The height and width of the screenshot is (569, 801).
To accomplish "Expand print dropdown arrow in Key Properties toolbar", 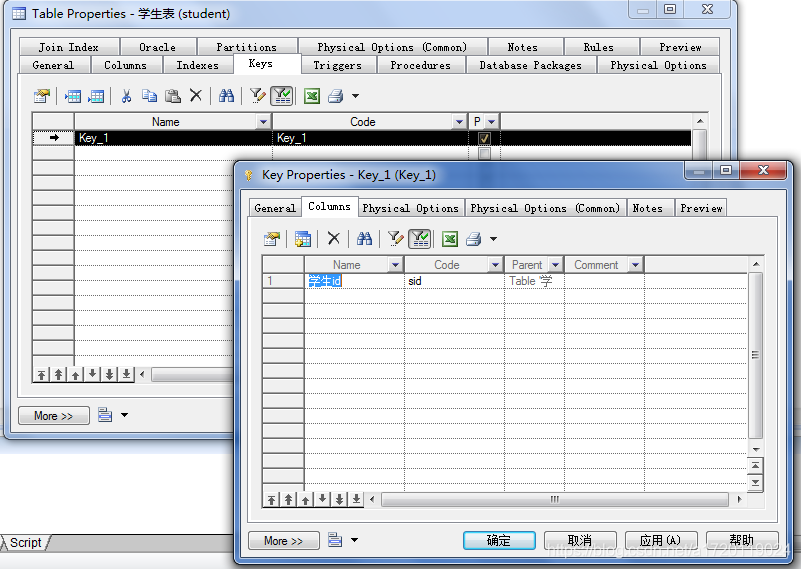I will click(493, 239).
